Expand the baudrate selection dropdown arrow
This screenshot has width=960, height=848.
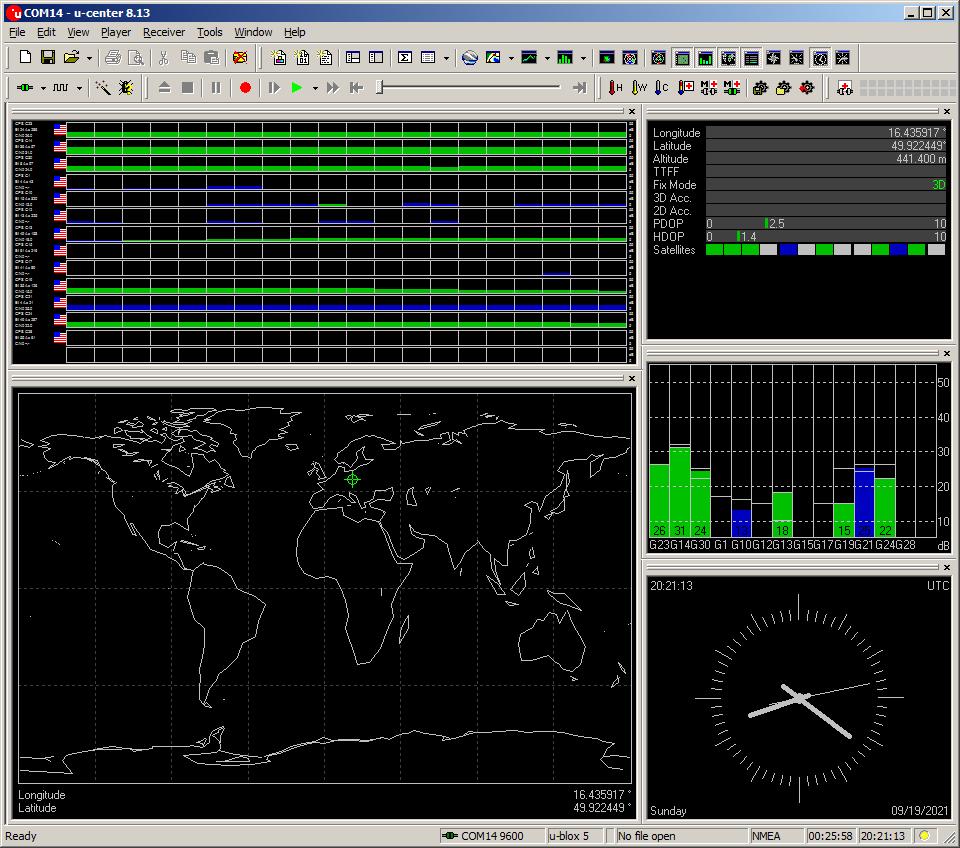click(79, 88)
